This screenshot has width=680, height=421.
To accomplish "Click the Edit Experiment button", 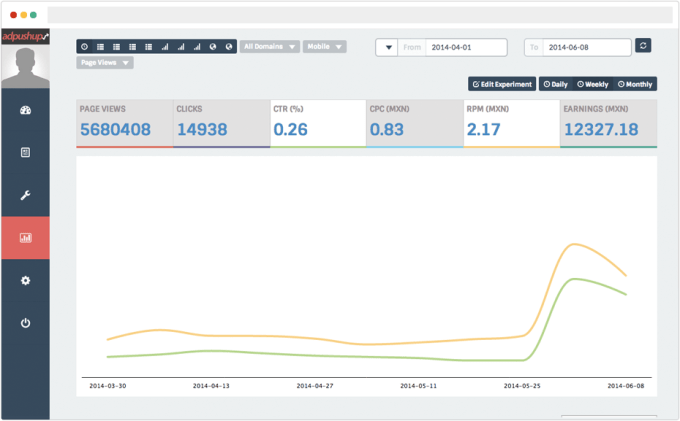I will point(501,84).
